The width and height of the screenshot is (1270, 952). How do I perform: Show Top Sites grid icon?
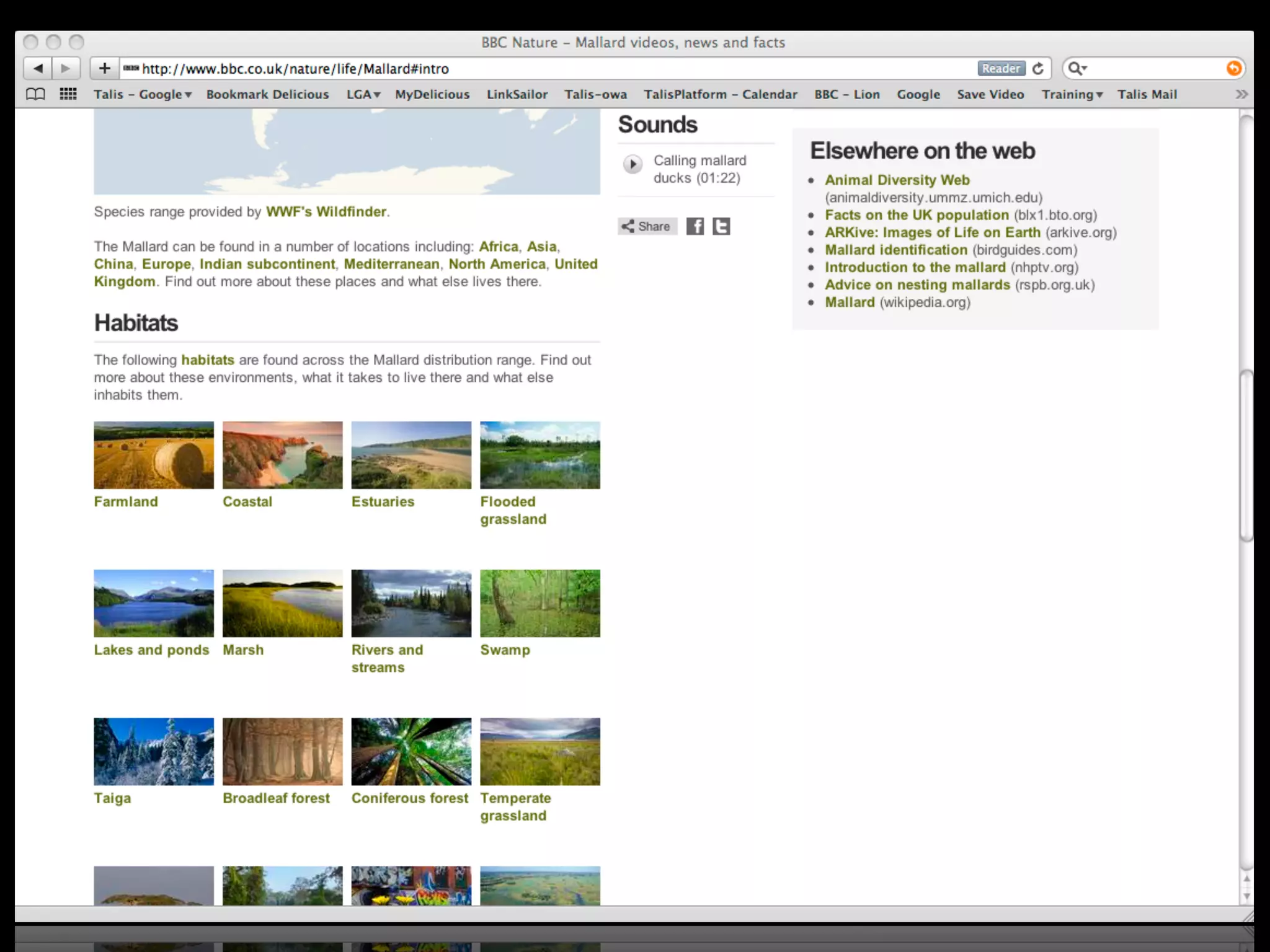click(68, 94)
